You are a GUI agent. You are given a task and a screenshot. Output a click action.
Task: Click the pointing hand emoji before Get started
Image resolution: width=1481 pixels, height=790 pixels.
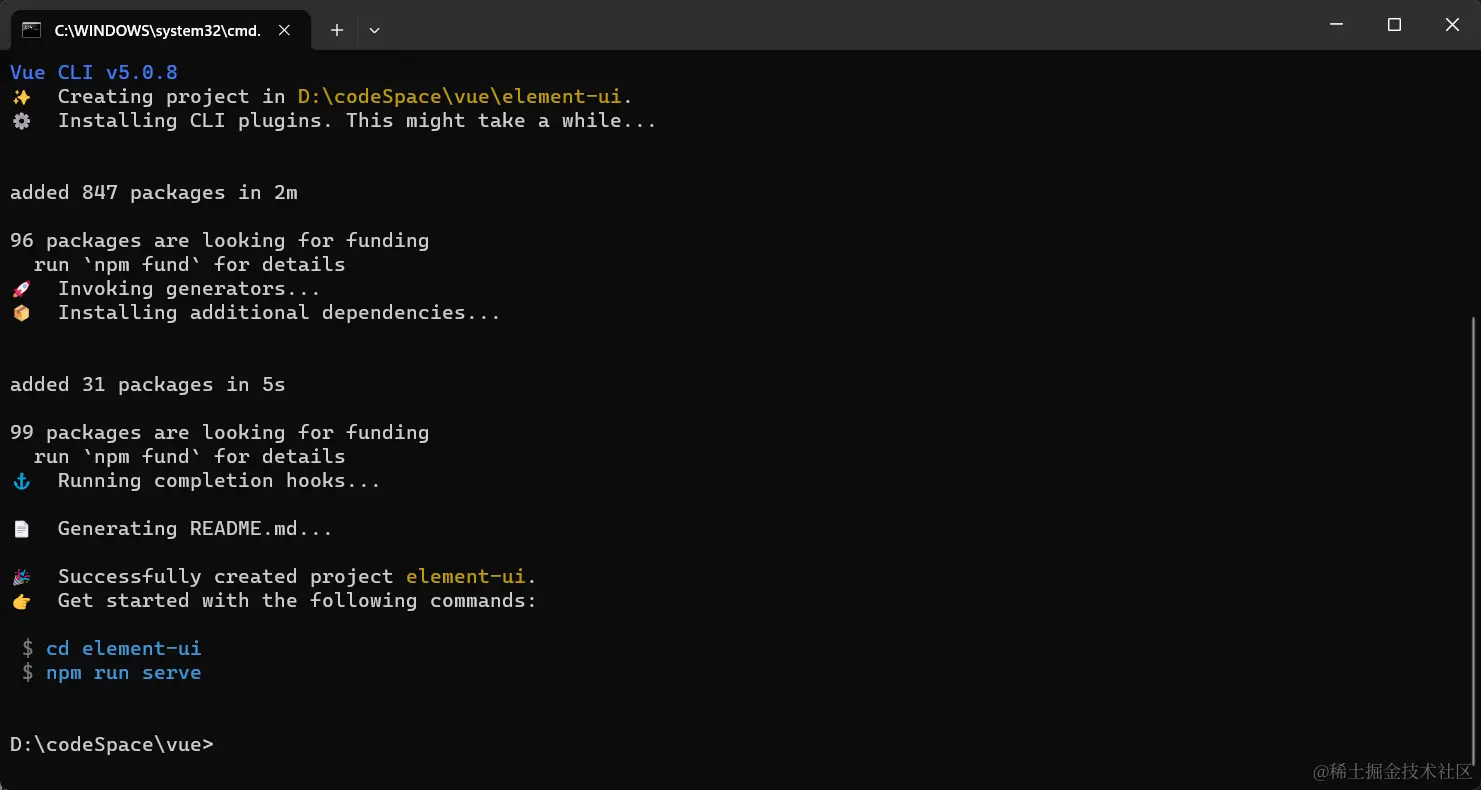[21, 601]
